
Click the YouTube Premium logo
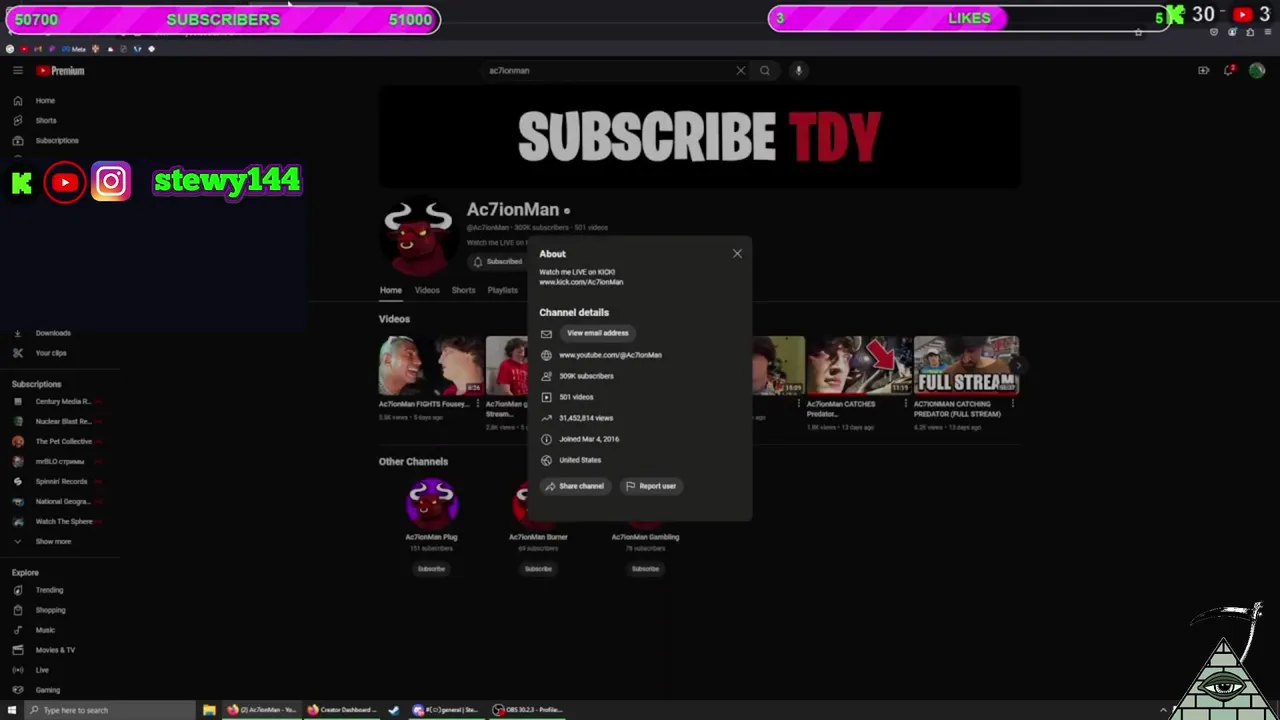(x=61, y=71)
